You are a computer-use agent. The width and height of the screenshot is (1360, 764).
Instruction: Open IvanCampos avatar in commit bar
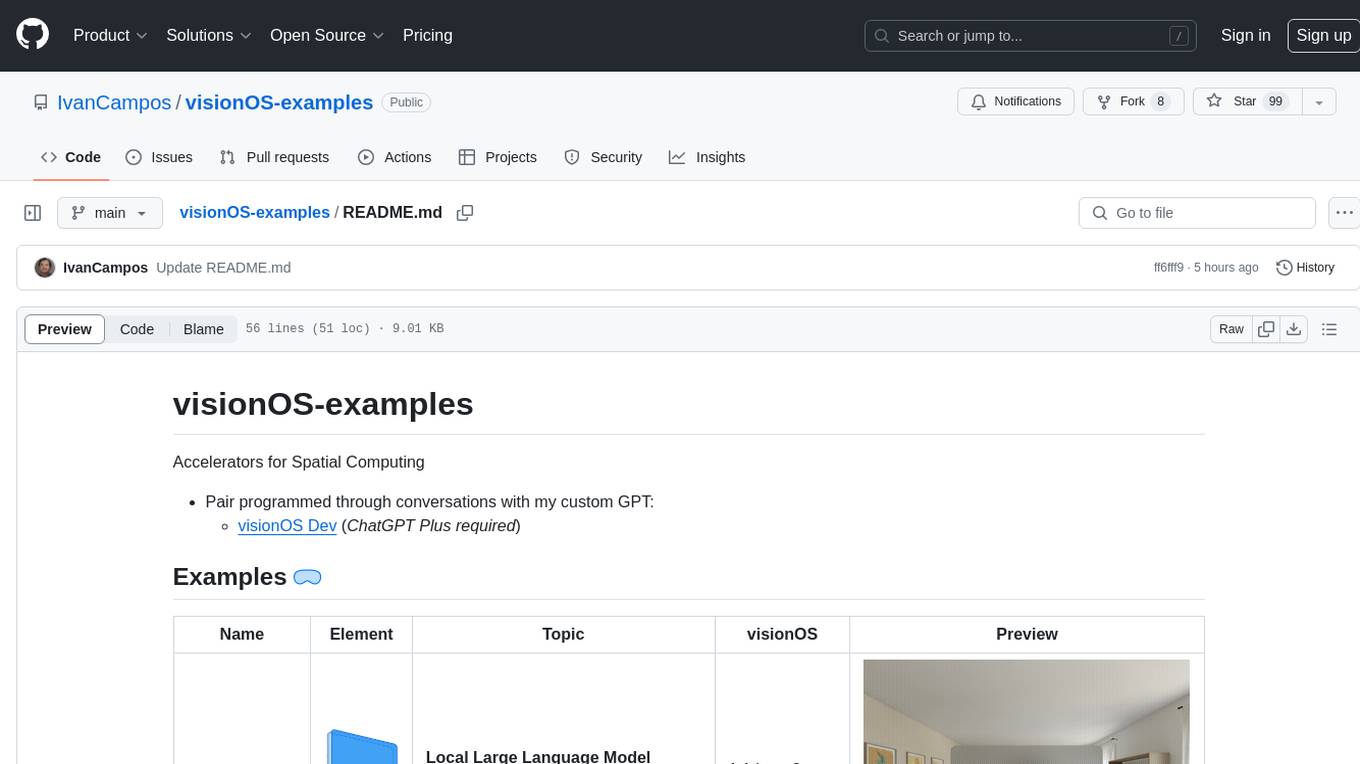point(45,268)
